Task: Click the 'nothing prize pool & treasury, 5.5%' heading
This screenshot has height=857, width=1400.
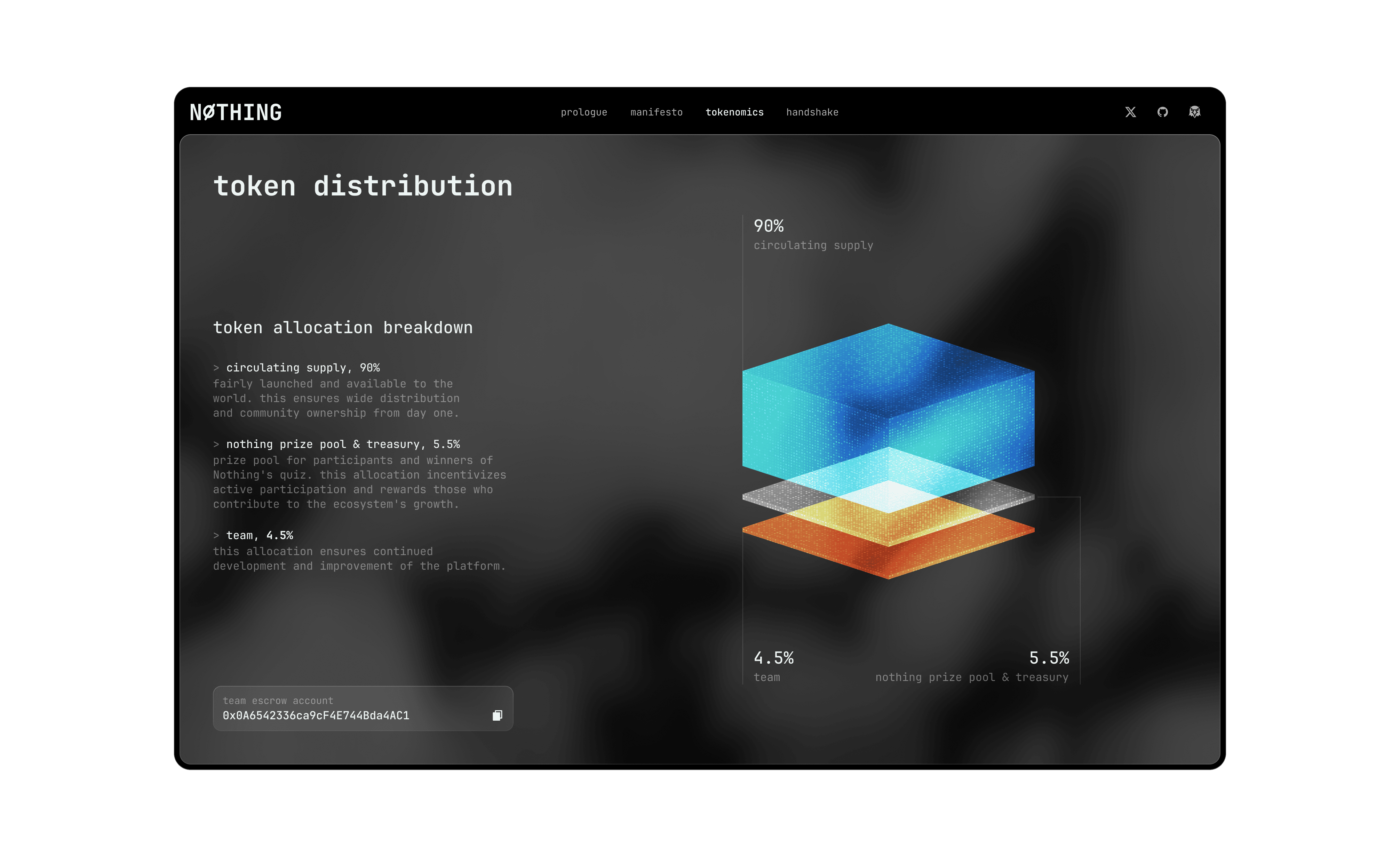Action: [343, 444]
